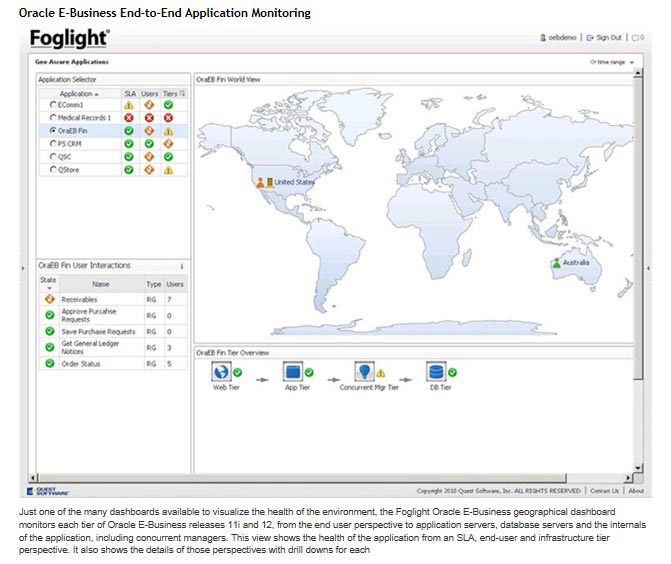The width and height of the screenshot is (671, 564).
Task: Sort by the Application column header
Action: [80, 94]
